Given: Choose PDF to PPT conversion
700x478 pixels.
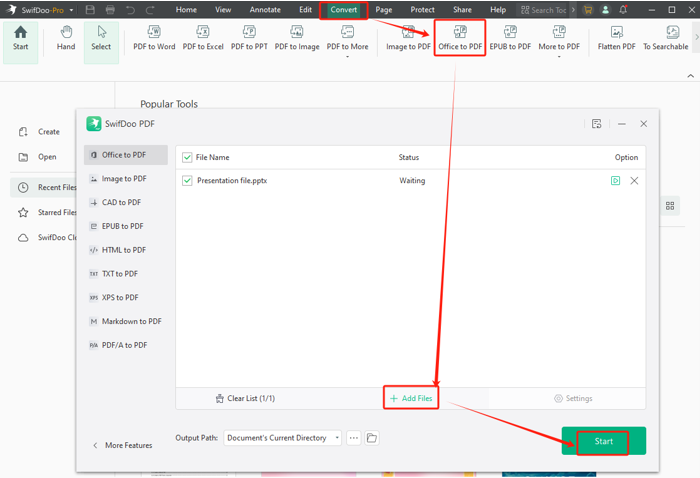Looking at the screenshot, I should pyautogui.click(x=249, y=38).
